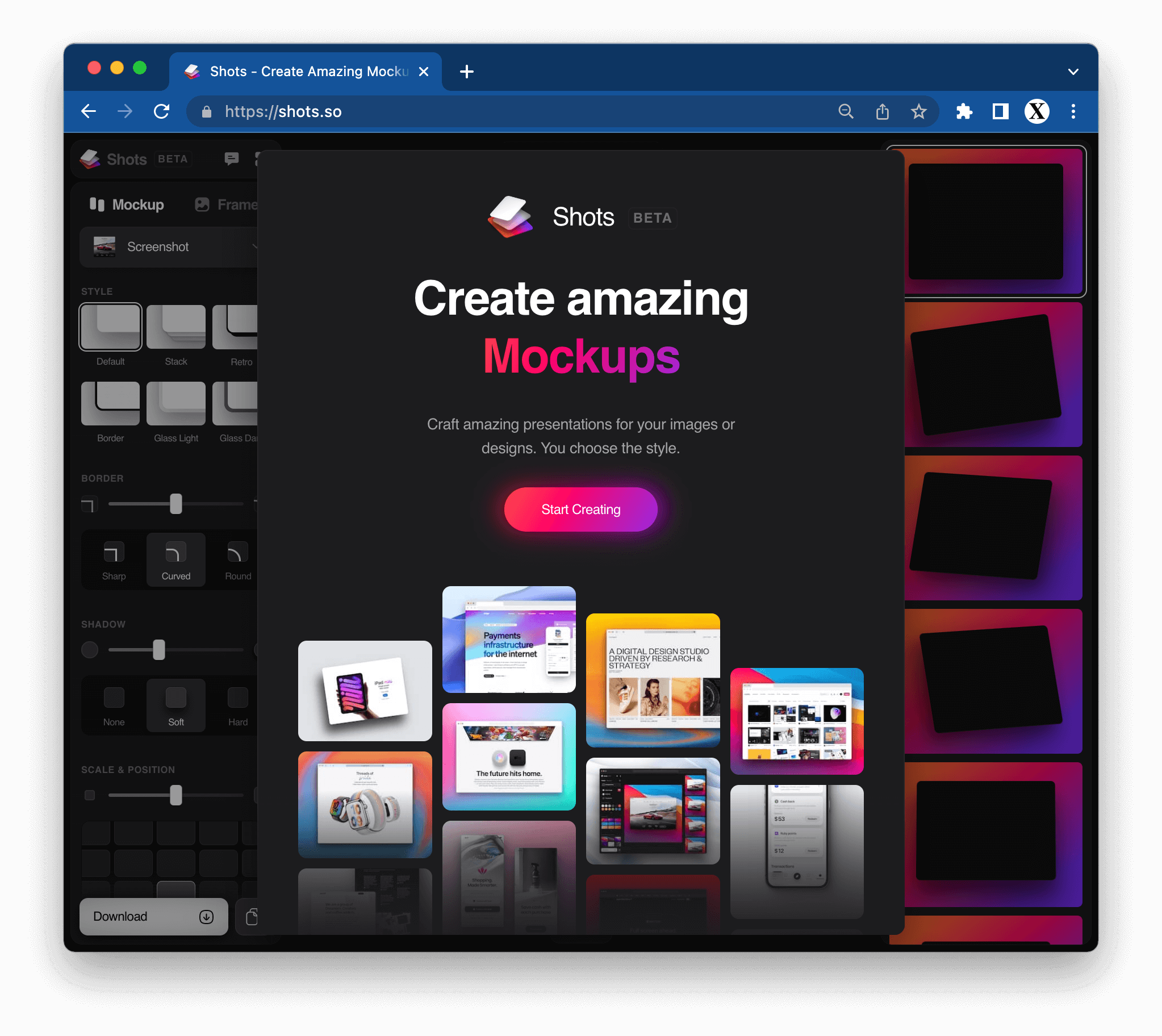Select the fourth mockup preset thumbnail
Screen dimensions: 1162x1036
[x=993, y=682]
